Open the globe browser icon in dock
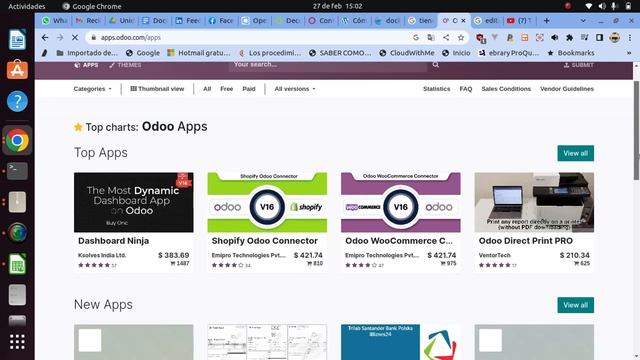640x360 pixels. coord(17,233)
